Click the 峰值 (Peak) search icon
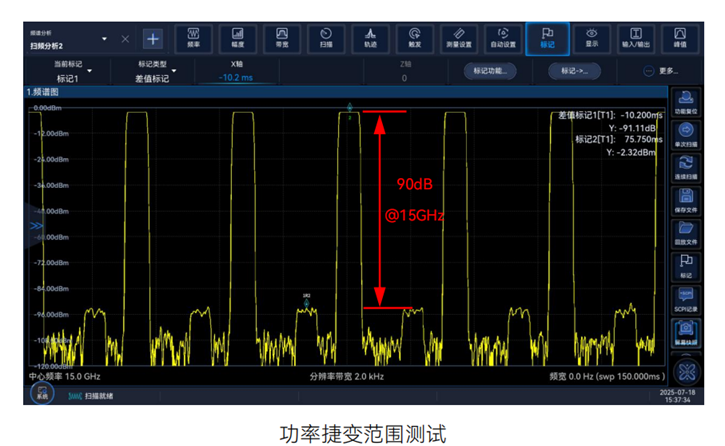Screen dimensions: 725x446 coord(680,38)
